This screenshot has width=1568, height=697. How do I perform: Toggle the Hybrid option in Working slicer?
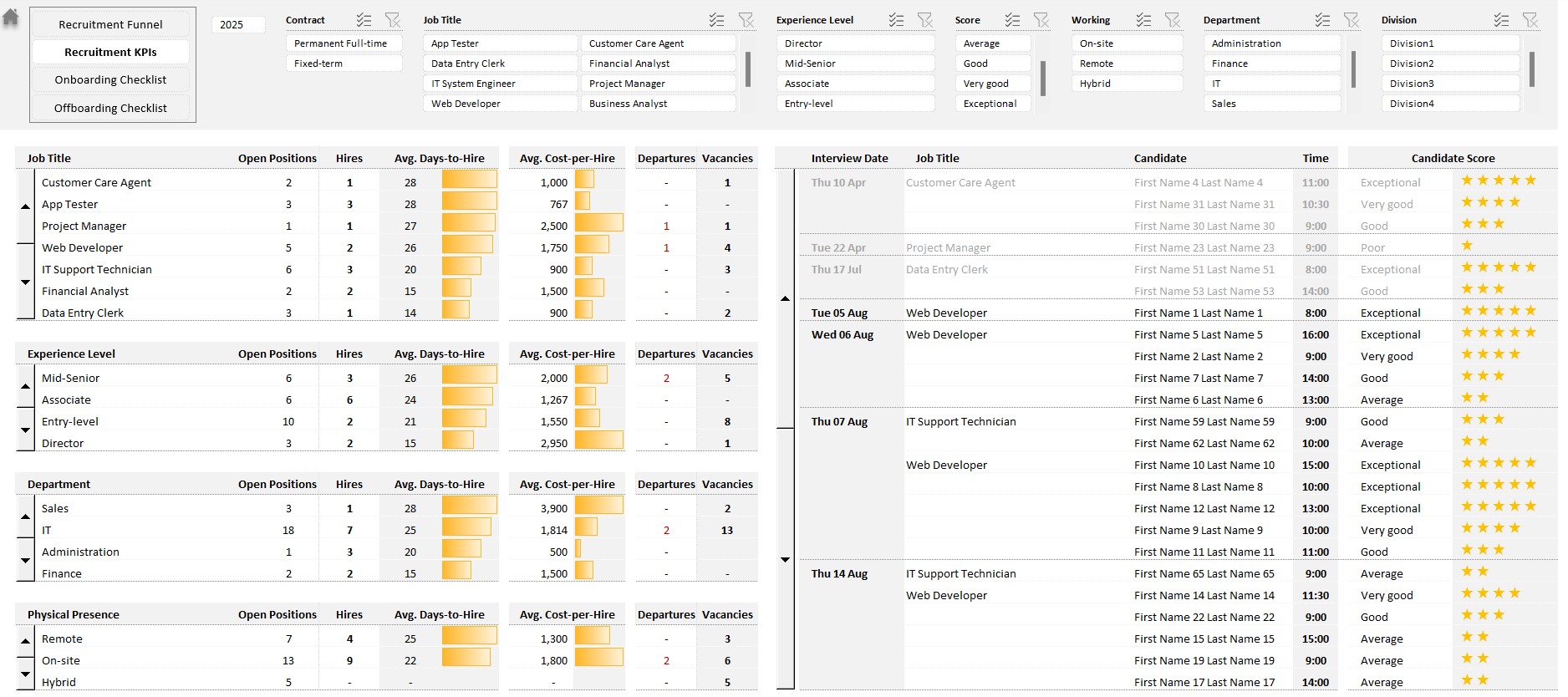click(x=1126, y=84)
